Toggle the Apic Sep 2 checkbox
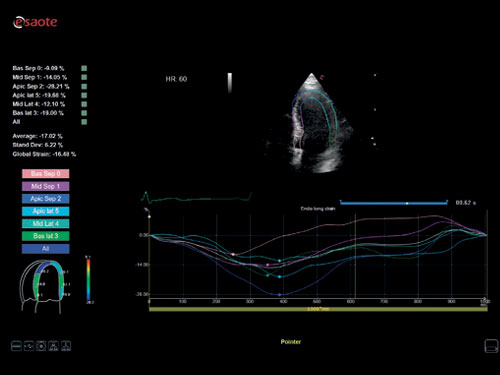 [84, 86]
